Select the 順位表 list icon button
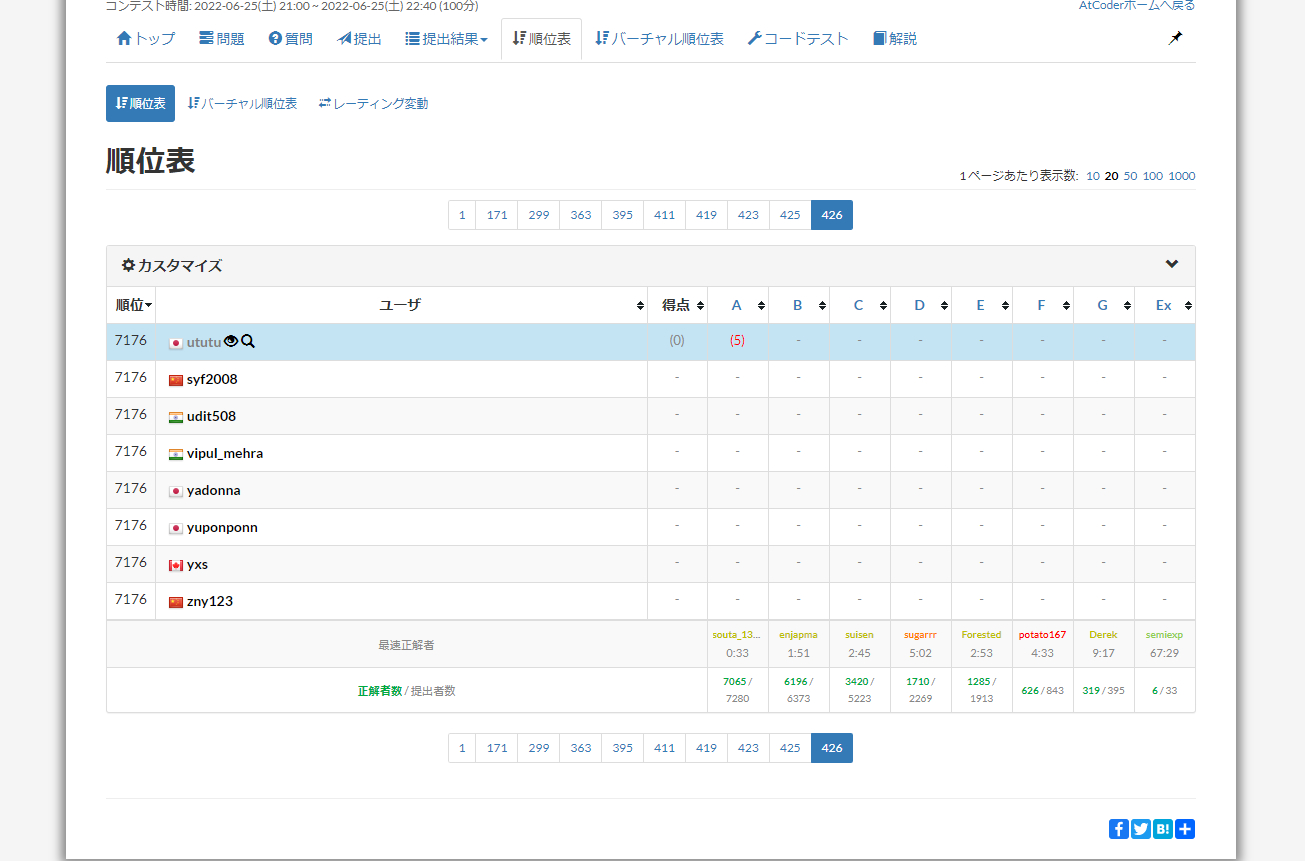 [x=140, y=102]
